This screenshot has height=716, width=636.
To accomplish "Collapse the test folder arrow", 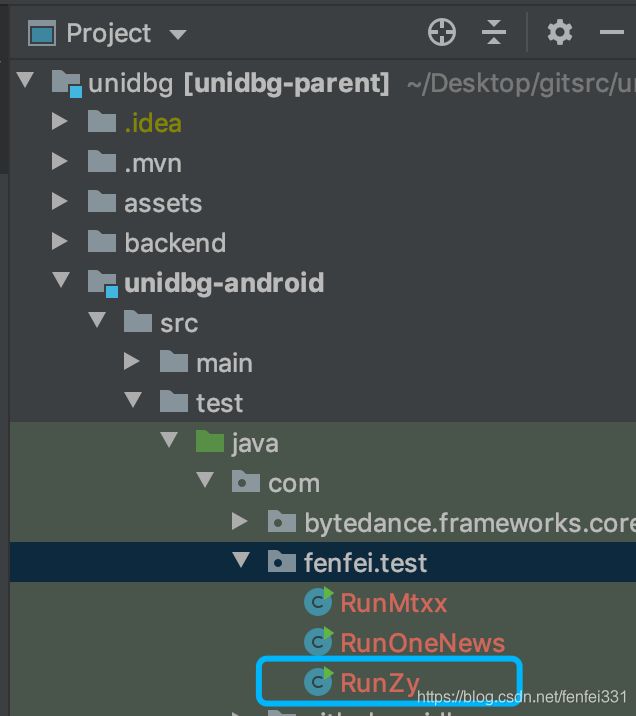I will click(133, 400).
